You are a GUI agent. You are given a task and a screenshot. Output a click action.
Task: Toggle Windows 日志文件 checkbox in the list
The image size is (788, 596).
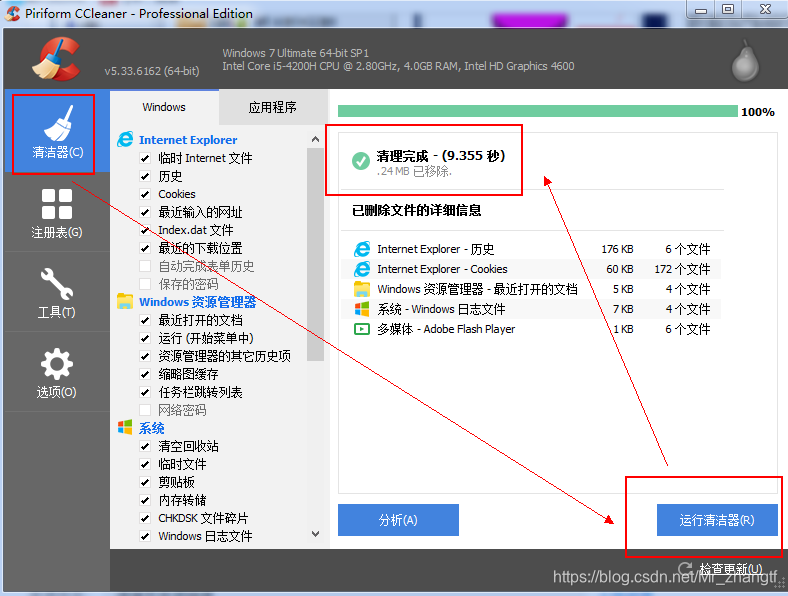click(x=145, y=536)
